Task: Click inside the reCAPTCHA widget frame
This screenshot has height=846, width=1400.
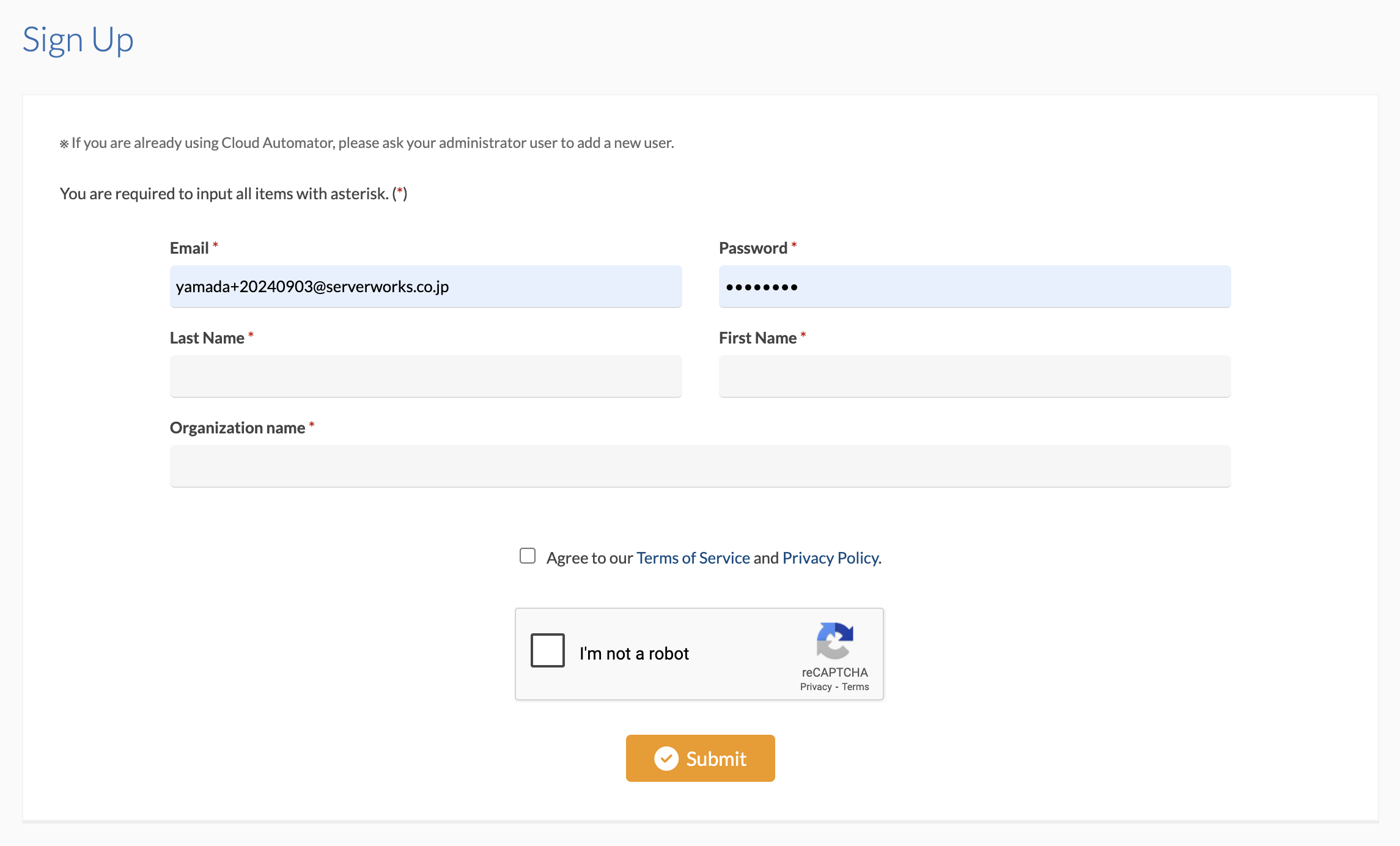Action: click(x=699, y=653)
